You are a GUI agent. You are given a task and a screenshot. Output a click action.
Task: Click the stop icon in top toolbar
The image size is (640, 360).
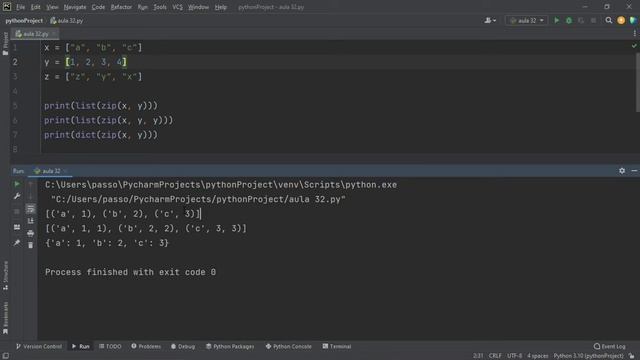(x=593, y=20)
